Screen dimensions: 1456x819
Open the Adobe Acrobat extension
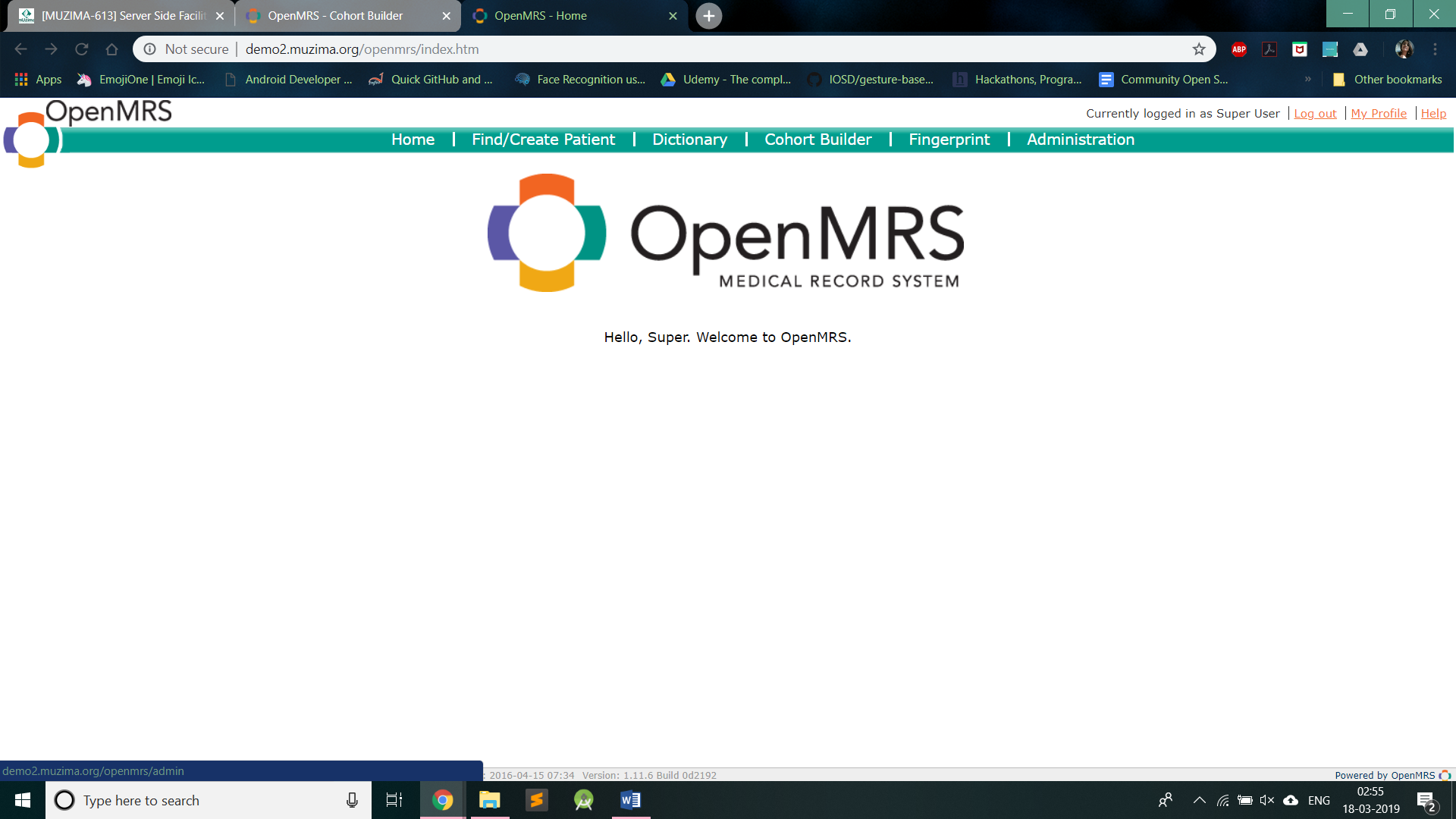[x=1269, y=49]
